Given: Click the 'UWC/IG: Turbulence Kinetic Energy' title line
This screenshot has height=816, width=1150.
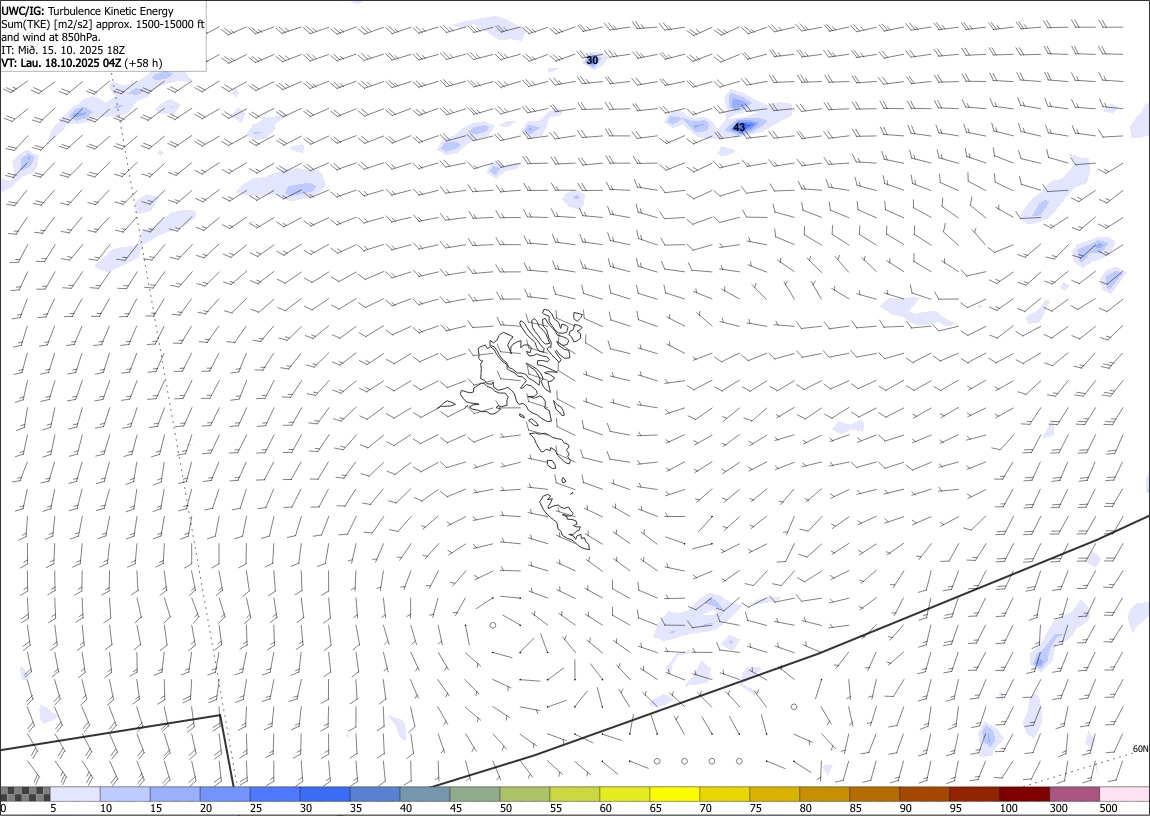Looking at the screenshot, I should [x=87, y=11].
